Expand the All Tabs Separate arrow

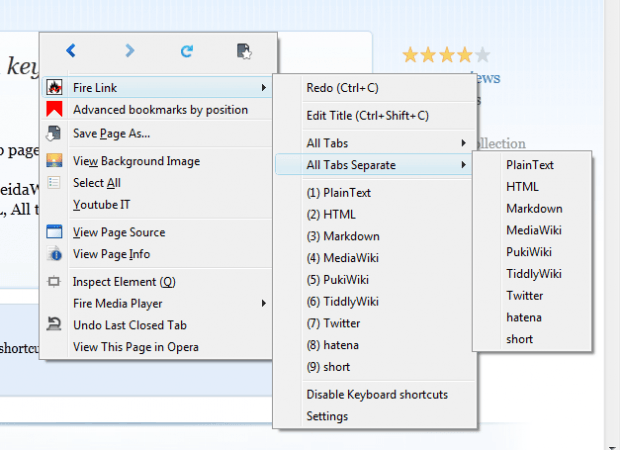(463, 164)
